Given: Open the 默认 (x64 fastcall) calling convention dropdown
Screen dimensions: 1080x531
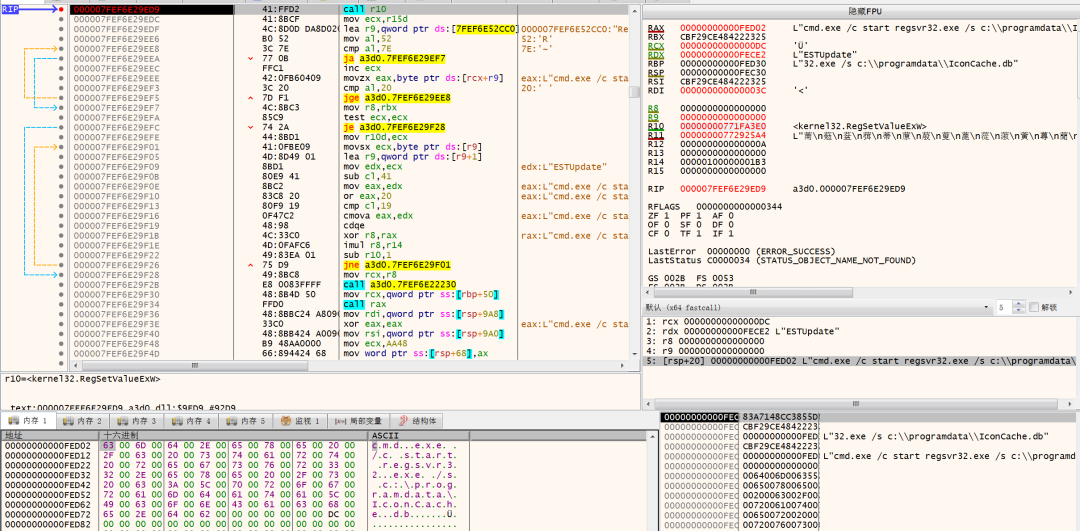Looking at the screenshot, I should pos(818,307).
